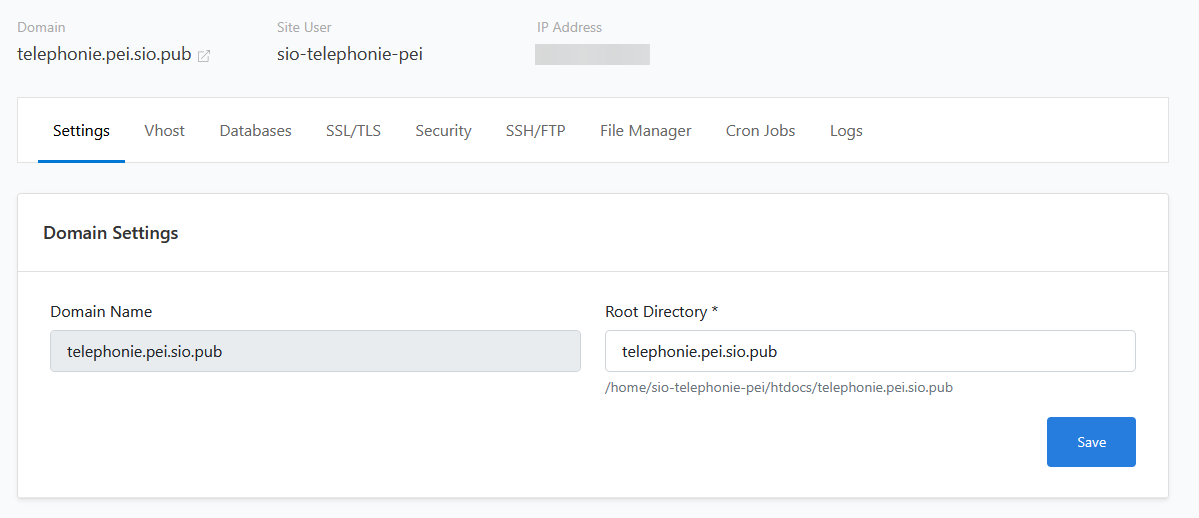Select the SSL/TLS tab
The height and width of the screenshot is (518, 1199).
[x=353, y=131]
